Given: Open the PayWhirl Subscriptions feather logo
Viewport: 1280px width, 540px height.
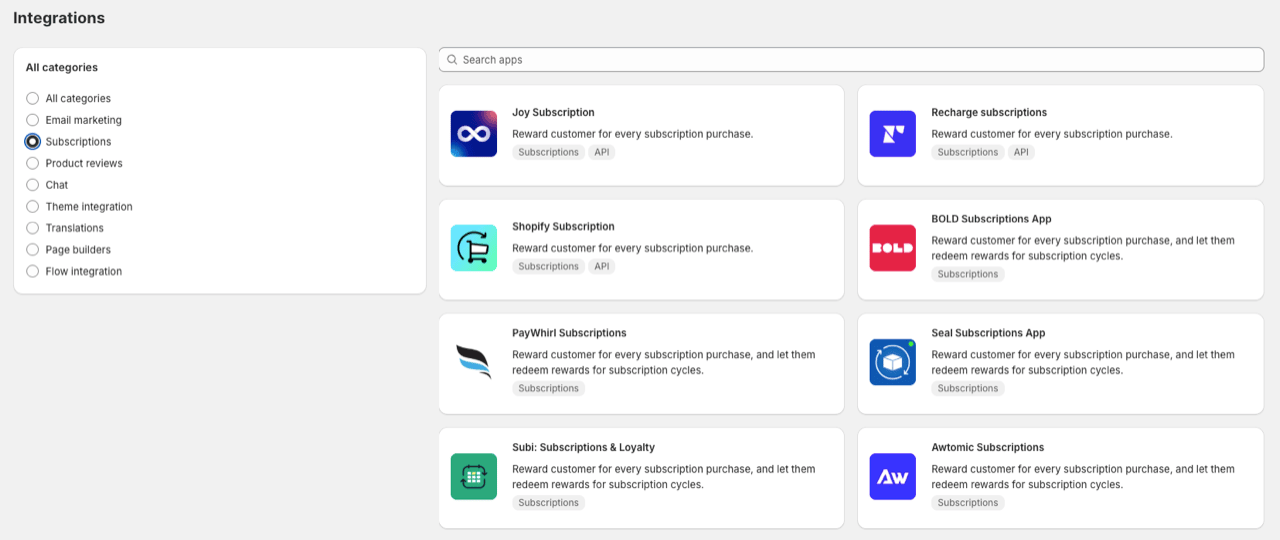Looking at the screenshot, I should pos(474,362).
